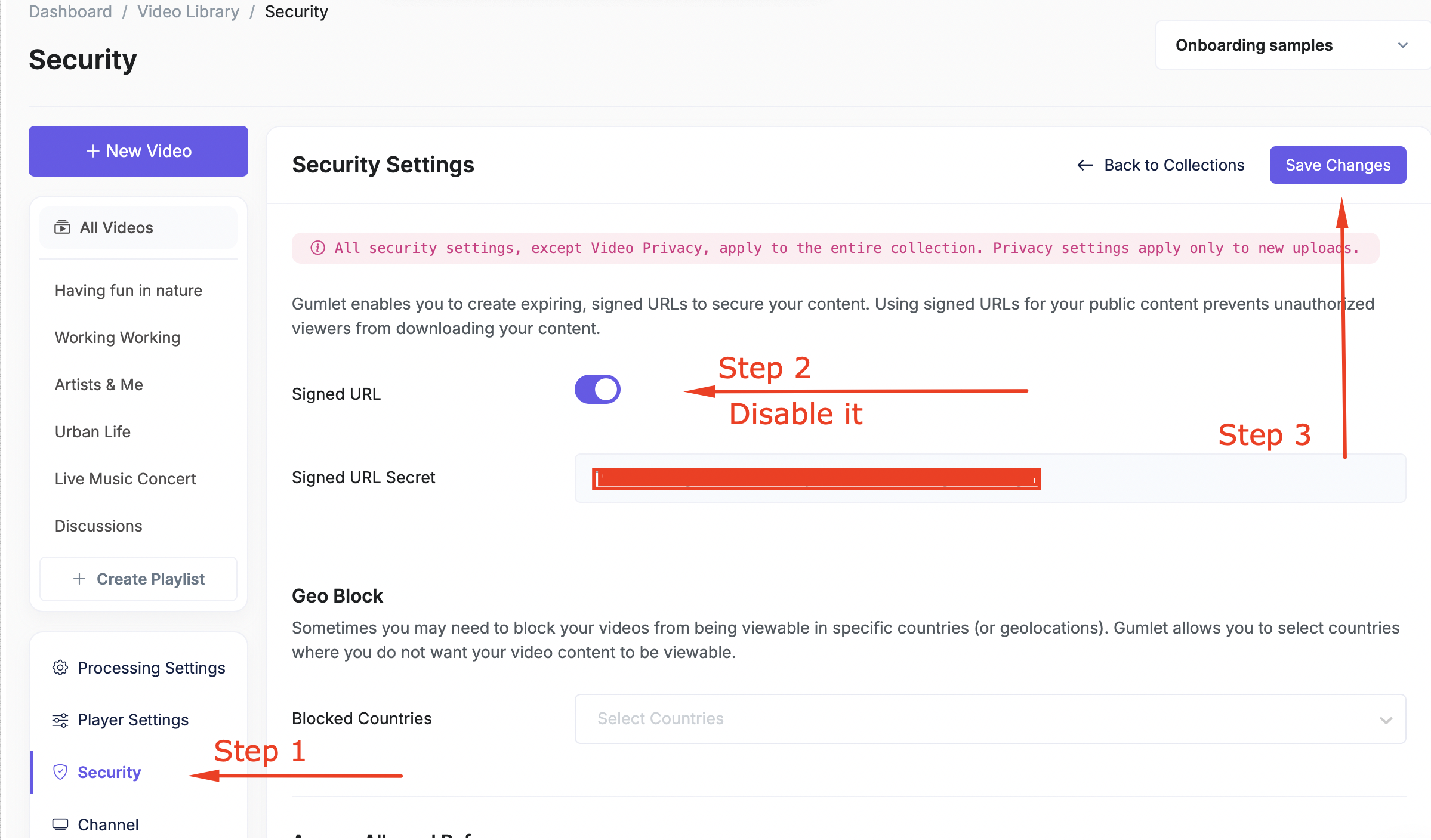Click the Player Settings sliders icon
The width and height of the screenshot is (1431, 840).
60,720
